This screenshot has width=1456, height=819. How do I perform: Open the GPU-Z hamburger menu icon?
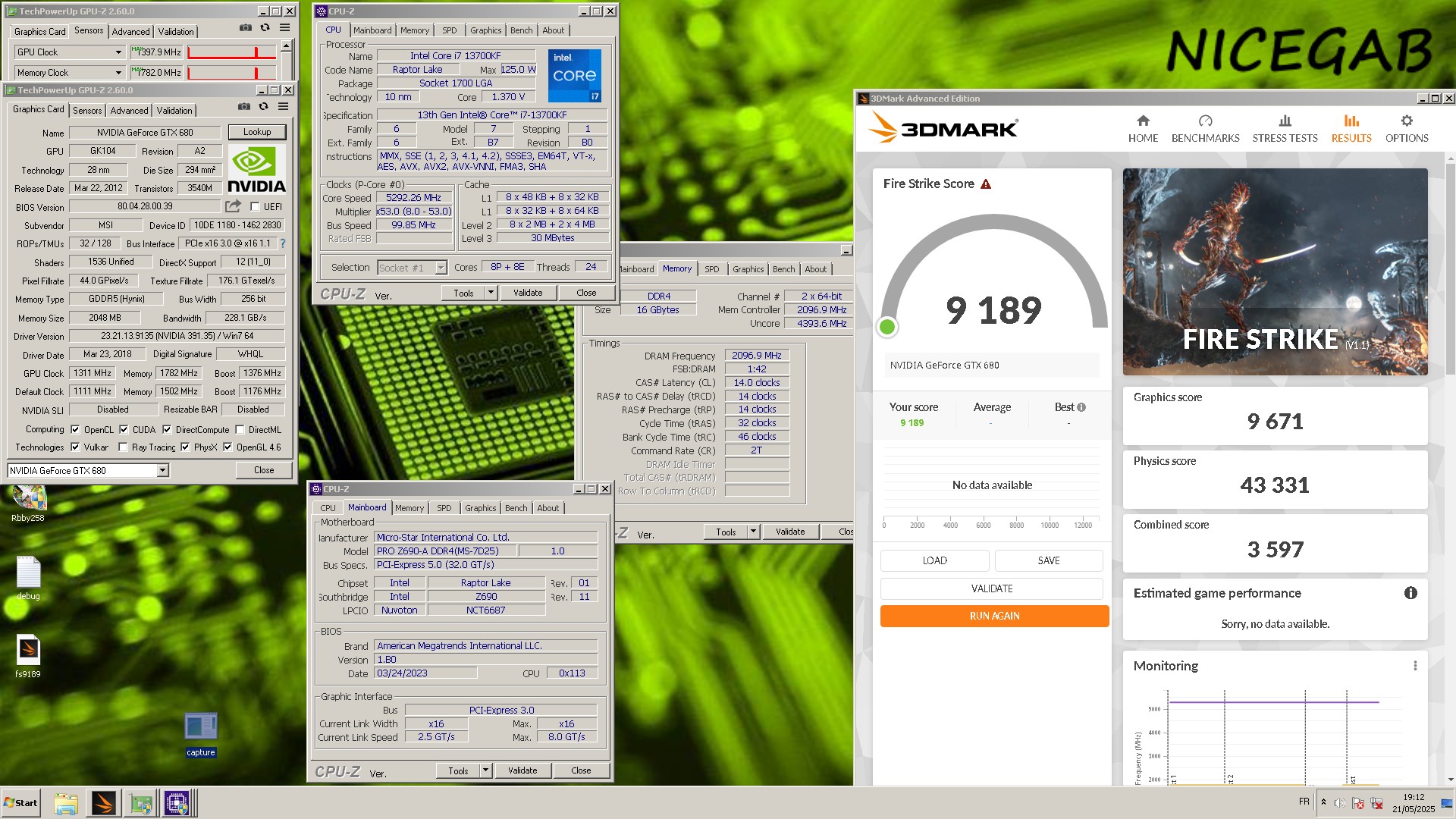[x=283, y=106]
